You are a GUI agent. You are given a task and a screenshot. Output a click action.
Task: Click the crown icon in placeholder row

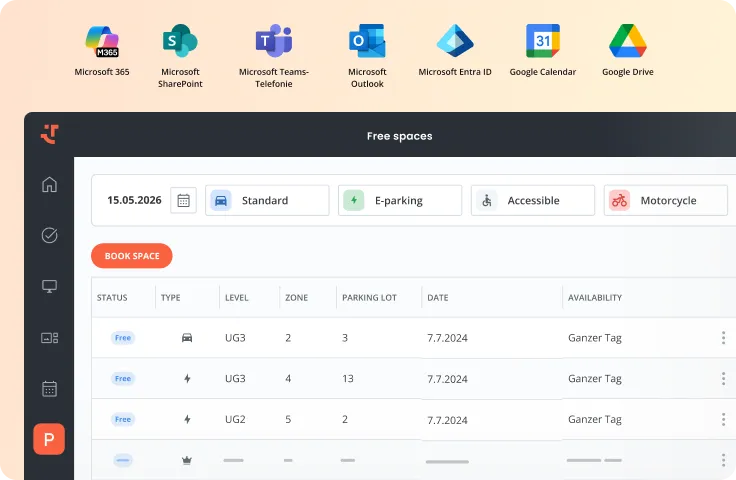pos(187,460)
